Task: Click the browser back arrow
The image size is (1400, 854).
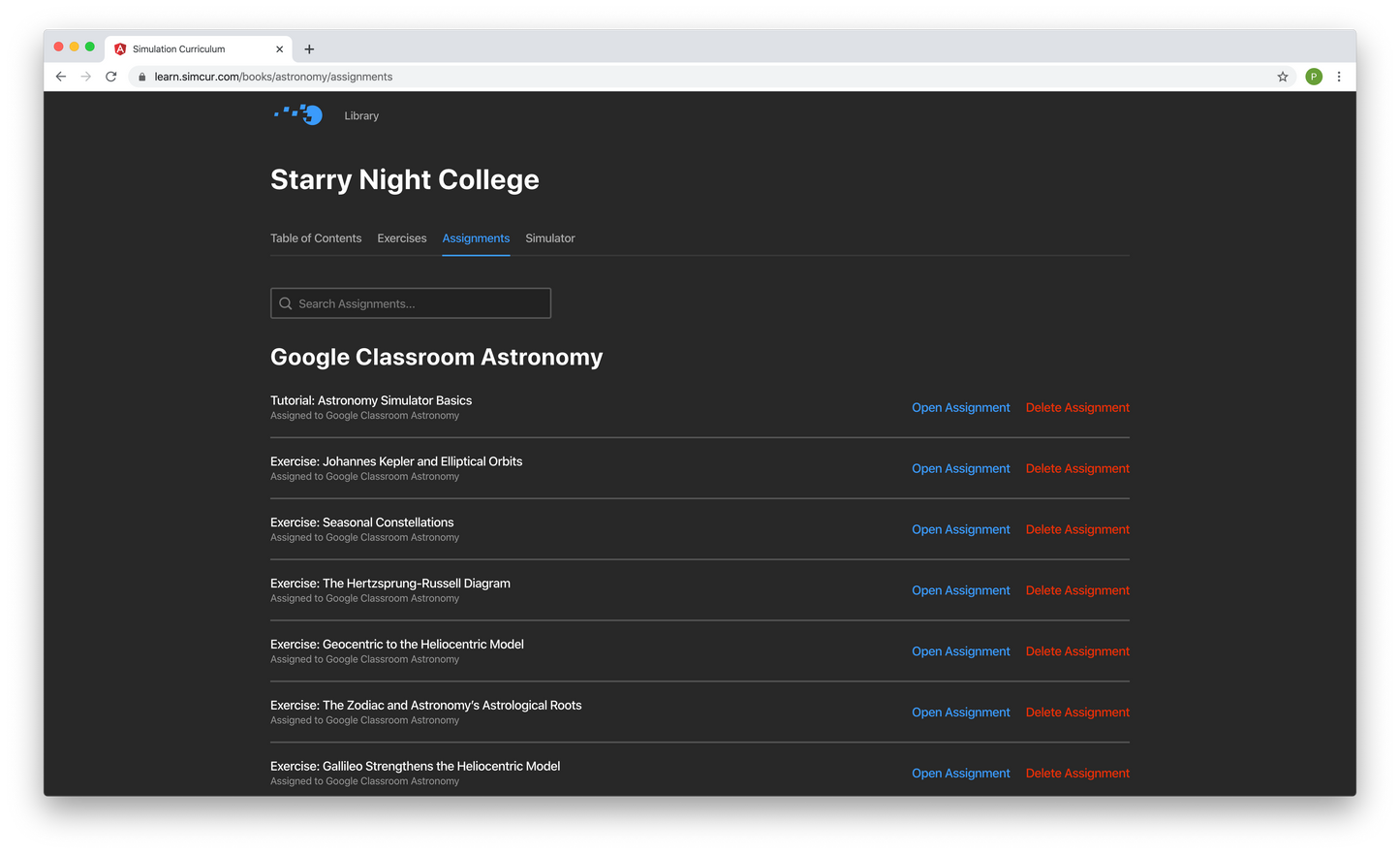Action: click(61, 77)
